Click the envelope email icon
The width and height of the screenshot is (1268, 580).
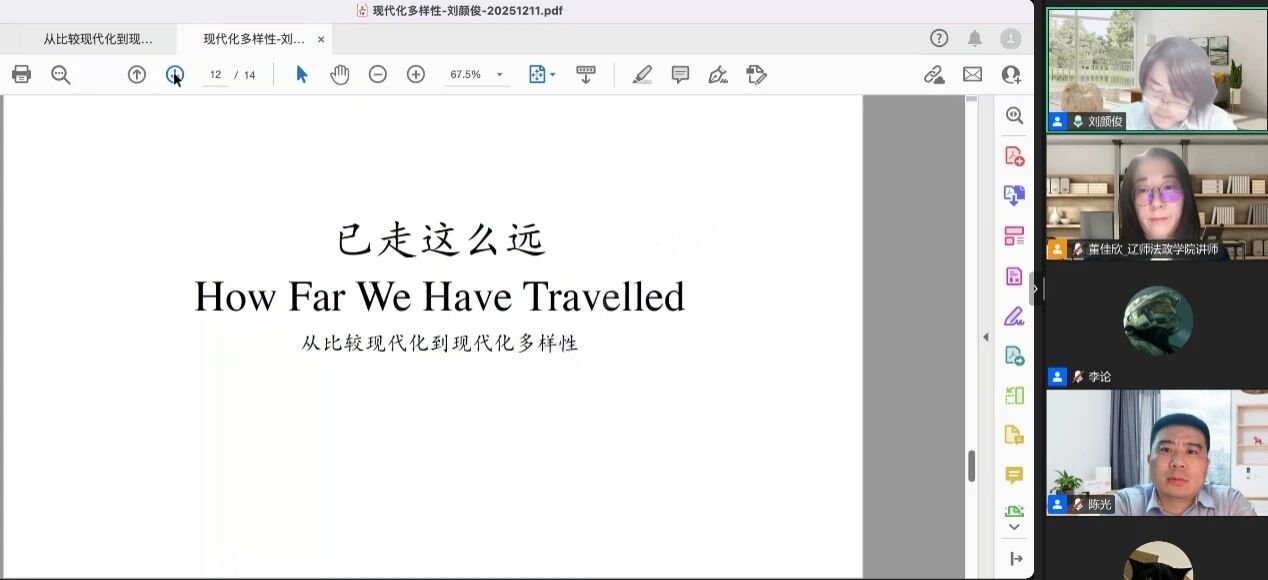click(x=972, y=74)
